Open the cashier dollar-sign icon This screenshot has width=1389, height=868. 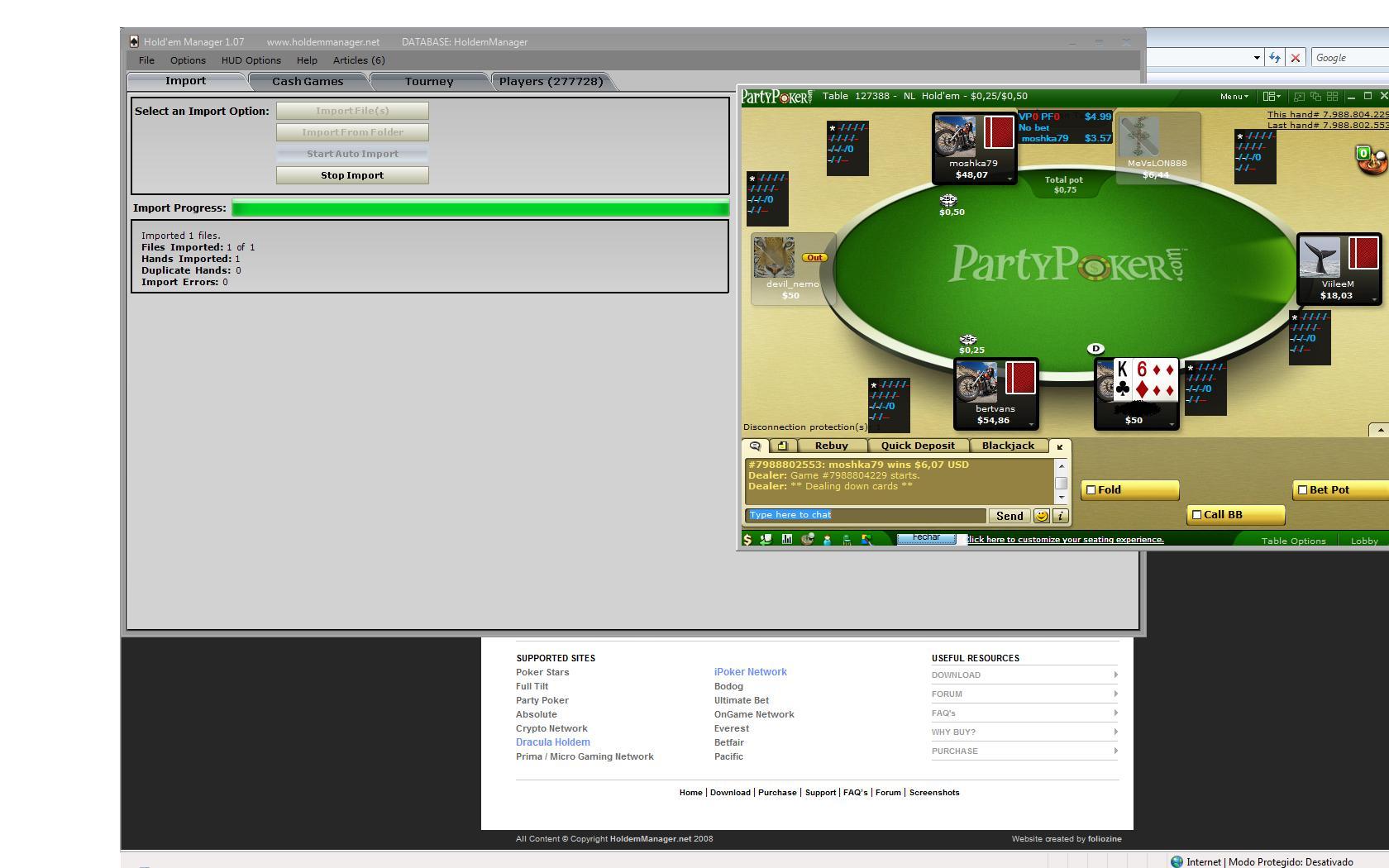[x=747, y=540]
